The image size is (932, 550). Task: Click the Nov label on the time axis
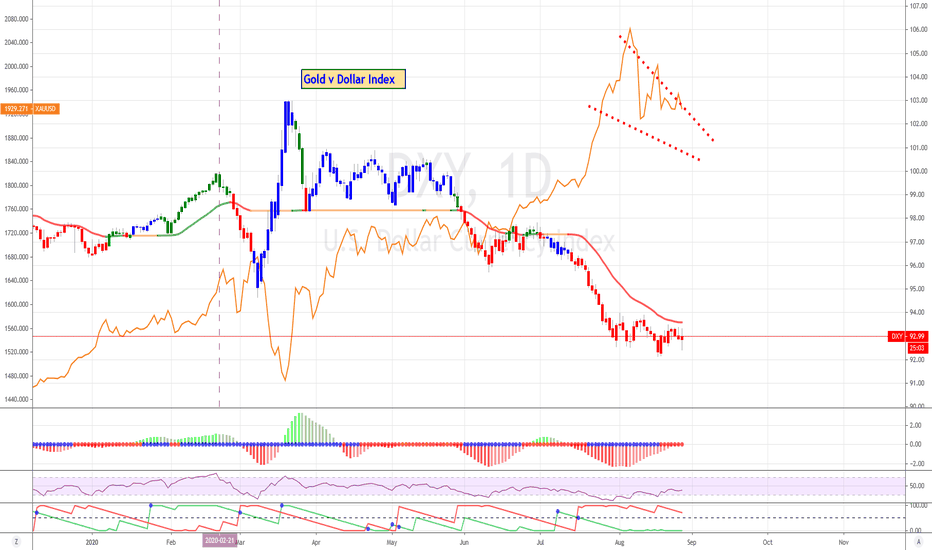[843, 542]
